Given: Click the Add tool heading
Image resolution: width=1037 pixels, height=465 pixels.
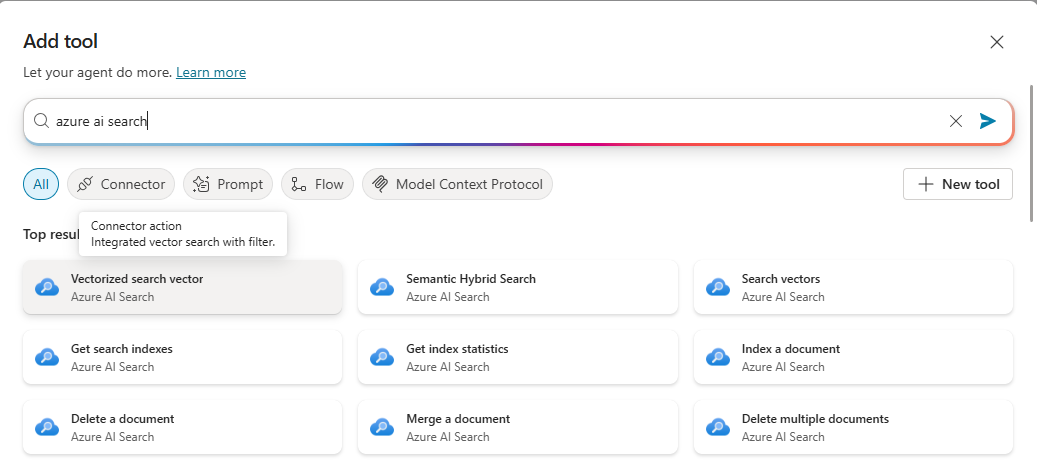Looking at the screenshot, I should pos(60,42).
